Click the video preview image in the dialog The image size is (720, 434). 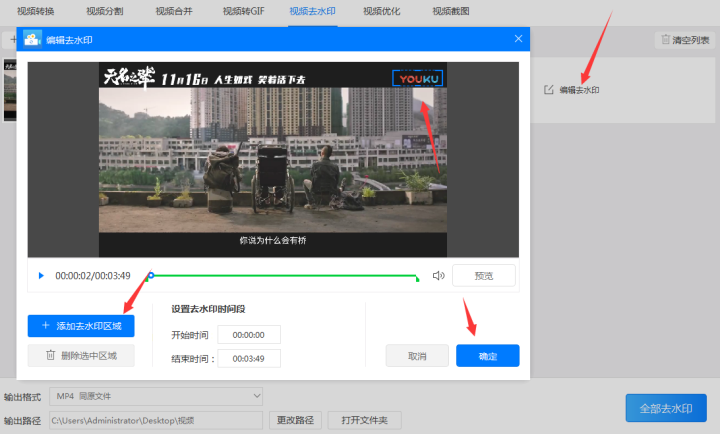coord(273,159)
